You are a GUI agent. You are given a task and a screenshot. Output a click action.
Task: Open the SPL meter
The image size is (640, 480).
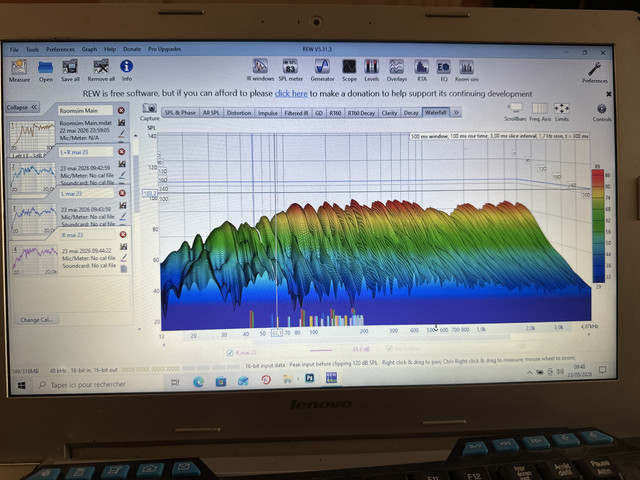291,70
